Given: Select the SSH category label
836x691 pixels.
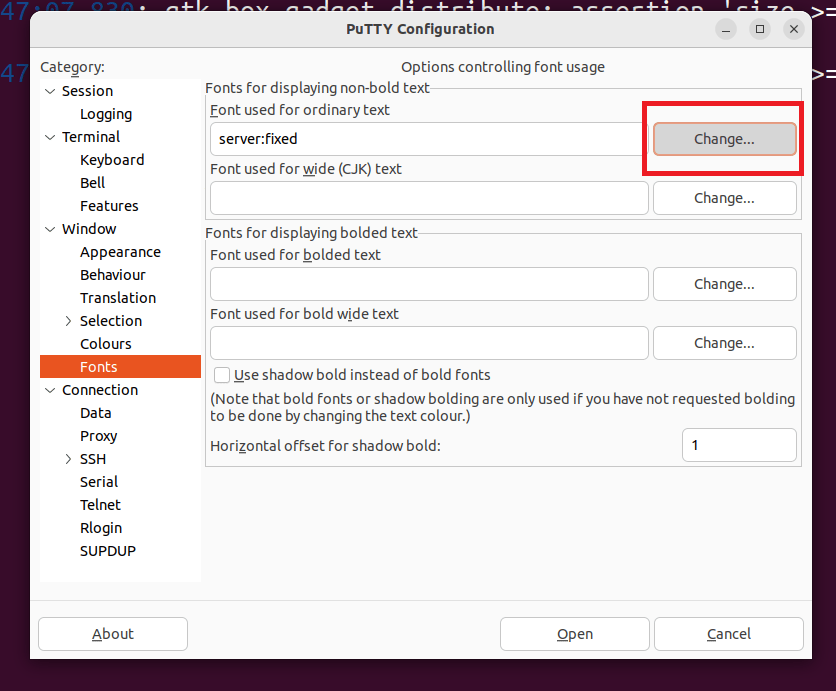Looking at the screenshot, I should pyautogui.click(x=93, y=459).
